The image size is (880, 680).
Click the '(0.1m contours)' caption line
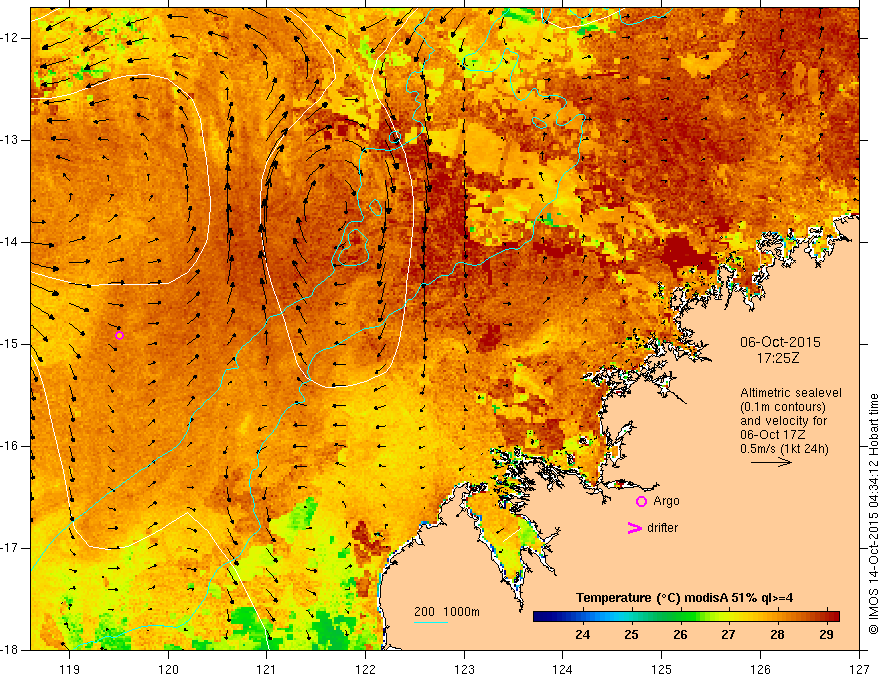pyautogui.click(x=783, y=407)
